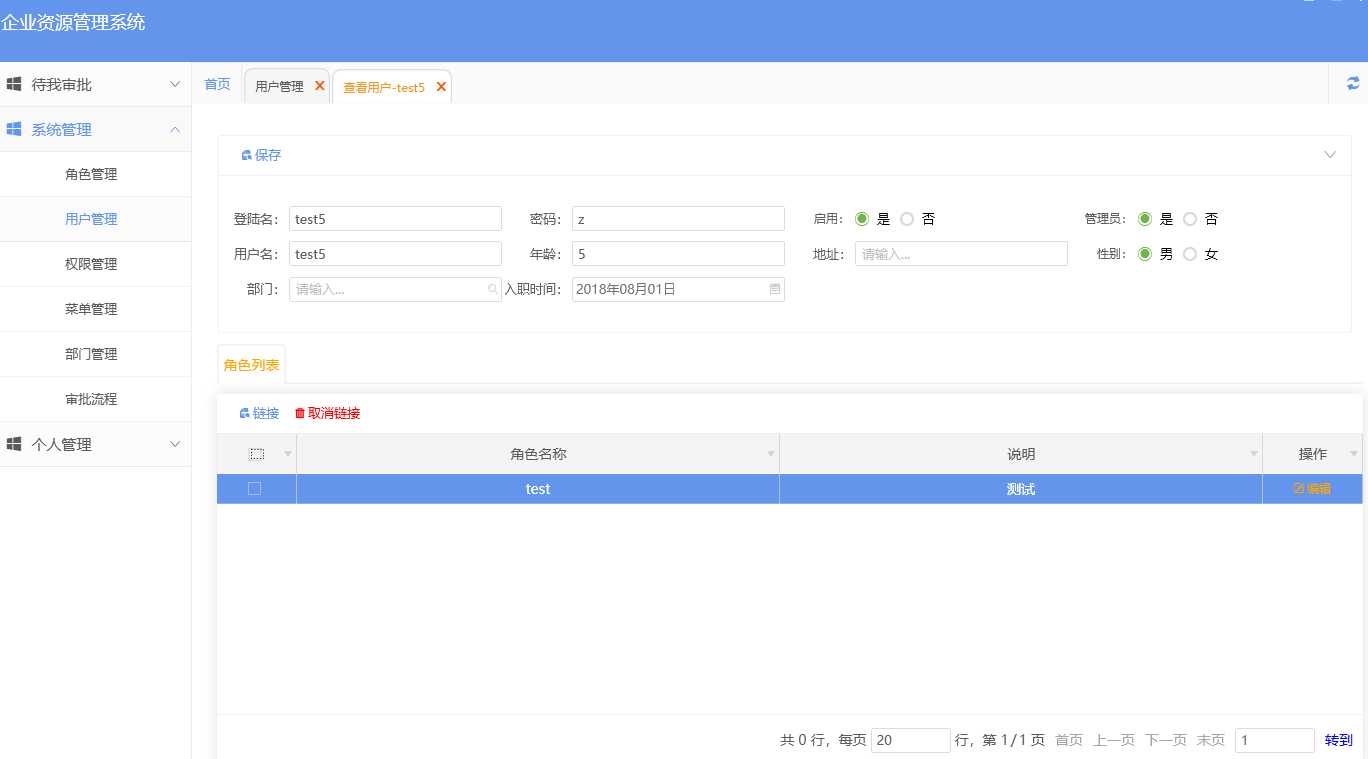Click the 企业资源管理系统 title

[73, 22]
